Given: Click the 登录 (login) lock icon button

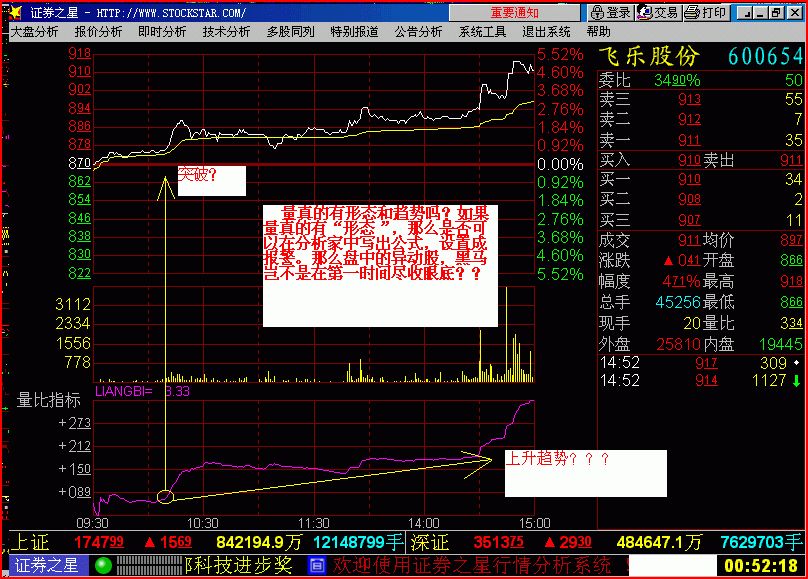Looking at the screenshot, I should 611,13.
